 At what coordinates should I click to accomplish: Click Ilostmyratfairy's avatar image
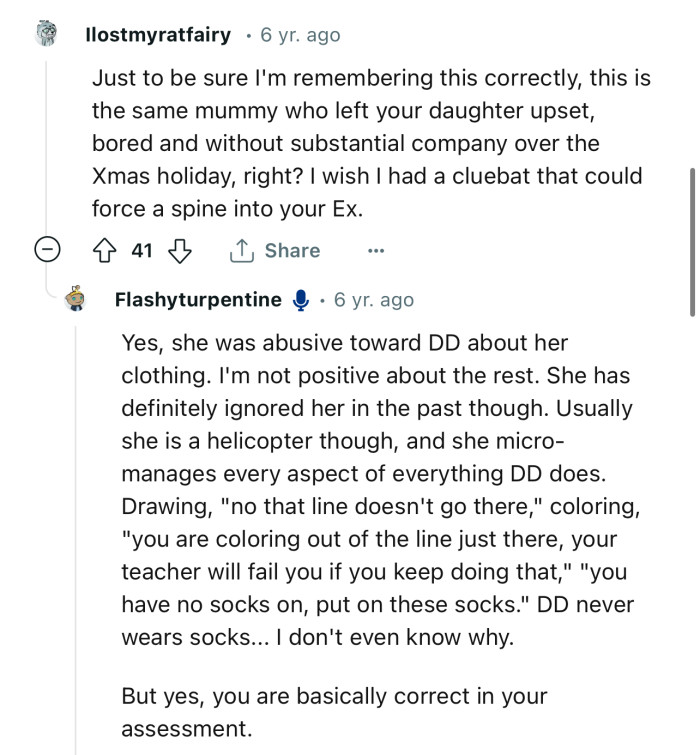46,35
